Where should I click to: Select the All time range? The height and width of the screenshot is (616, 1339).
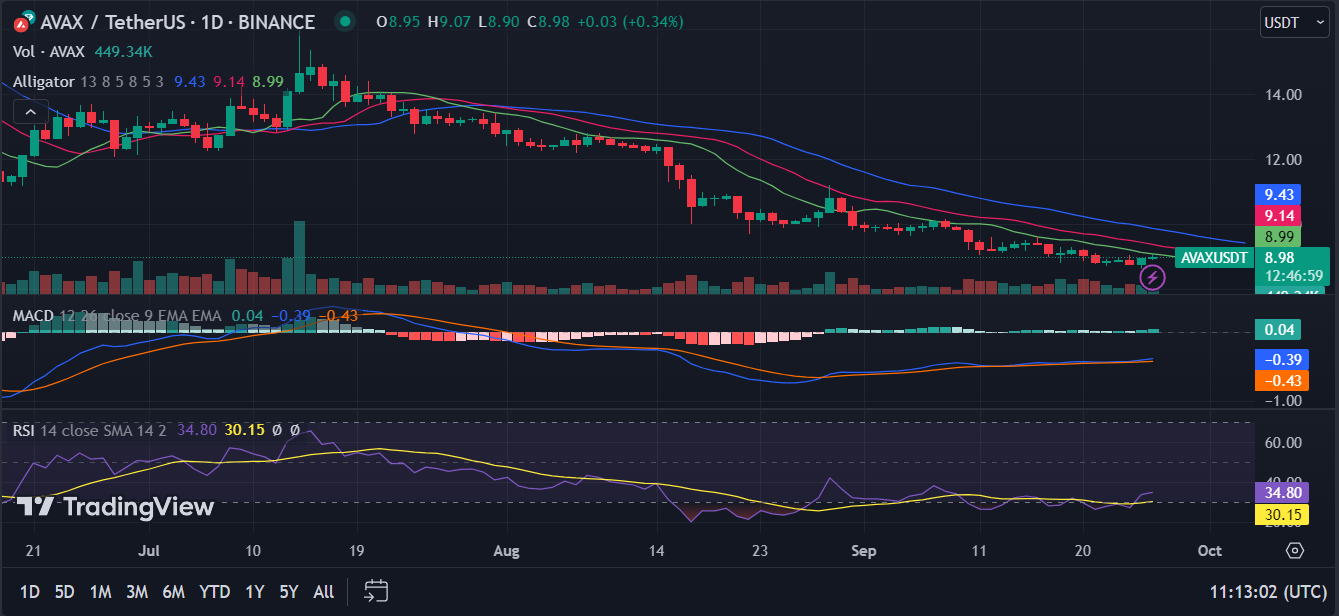point(323,591)
